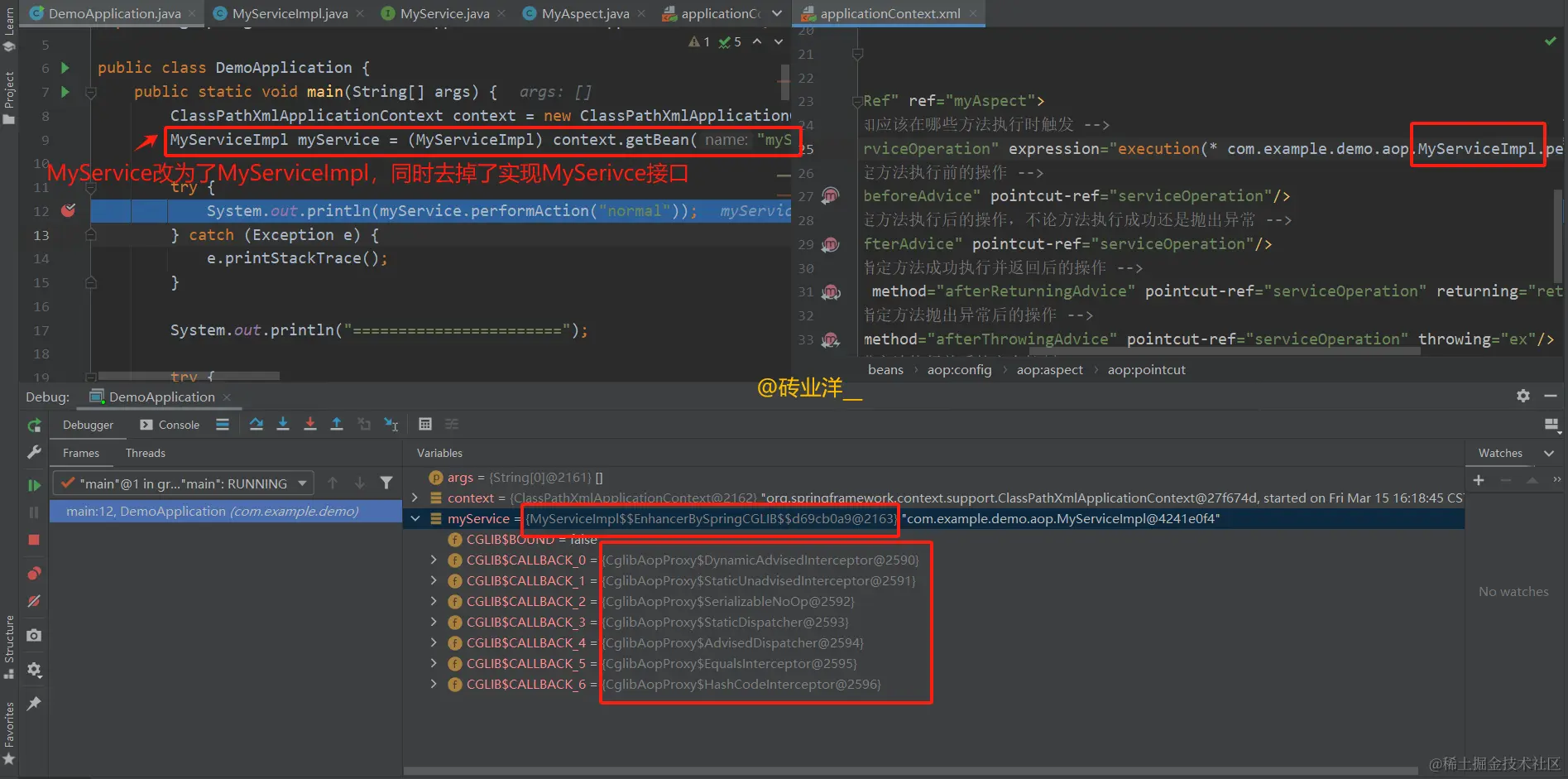The height and width of the screenshot is (779, 1568).
Task: Expand the context variable
Action: pos(415,498)
